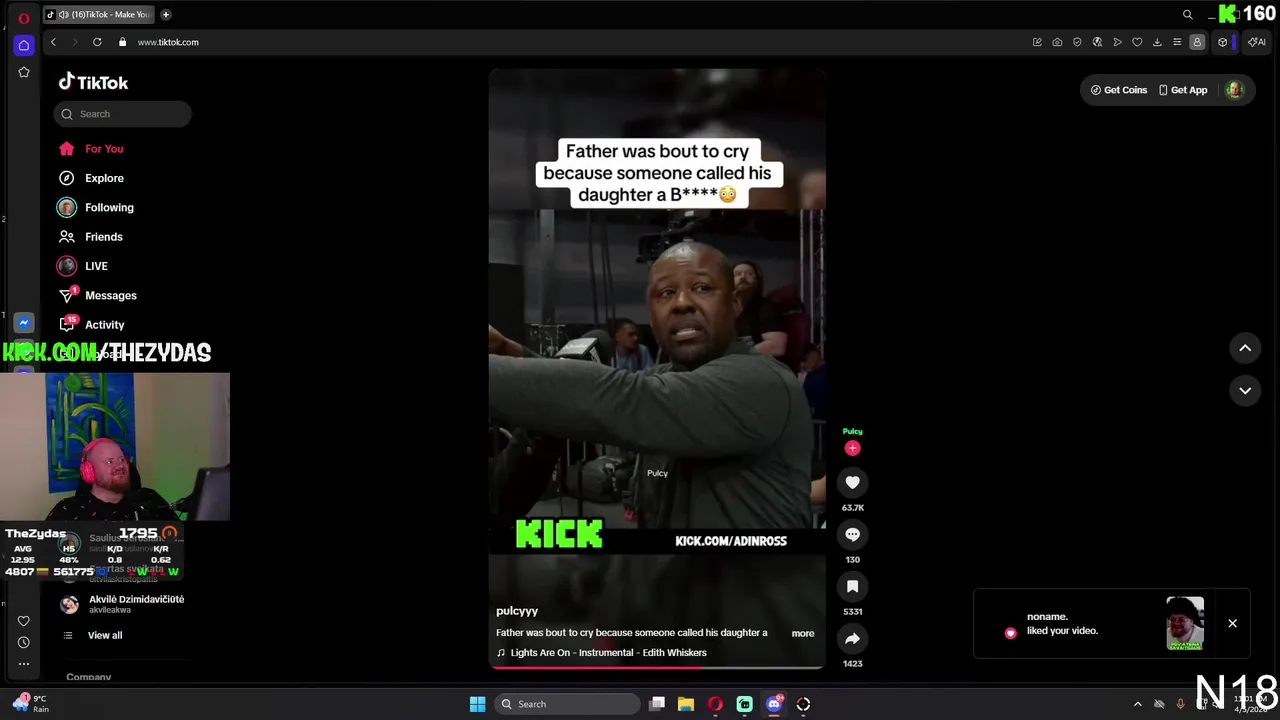Viewport: 1280px width, 720px height.
Task: Open File Explorer from the taskbar
Action: (685, 704)
